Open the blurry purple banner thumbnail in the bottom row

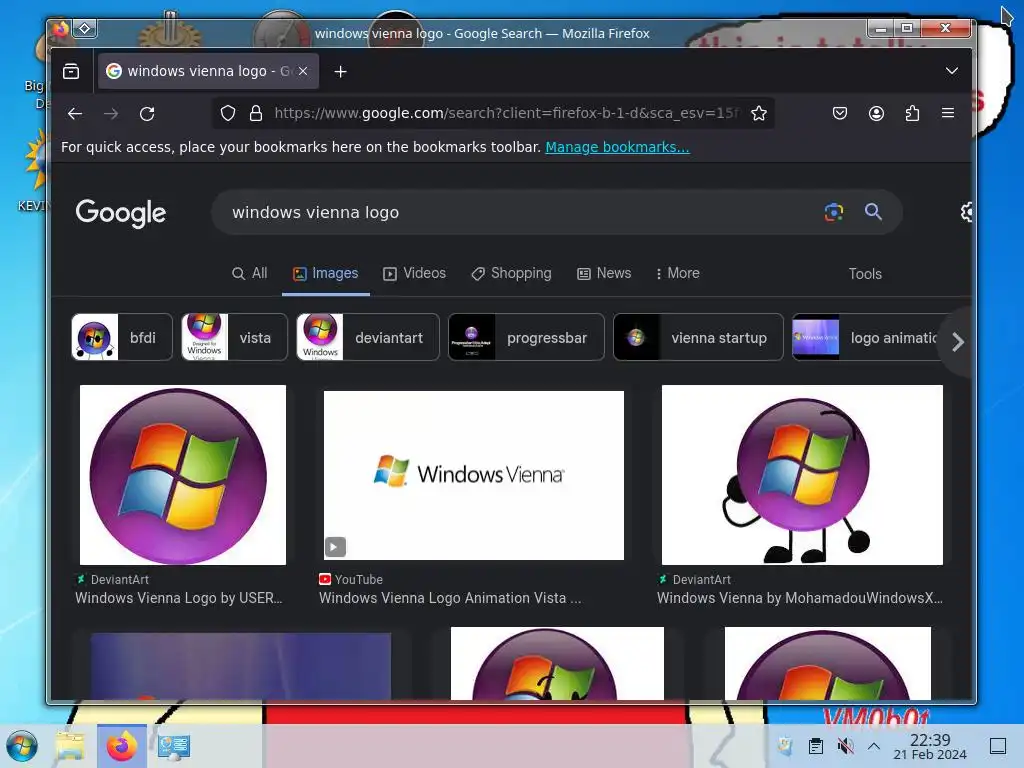coord(240,666)
